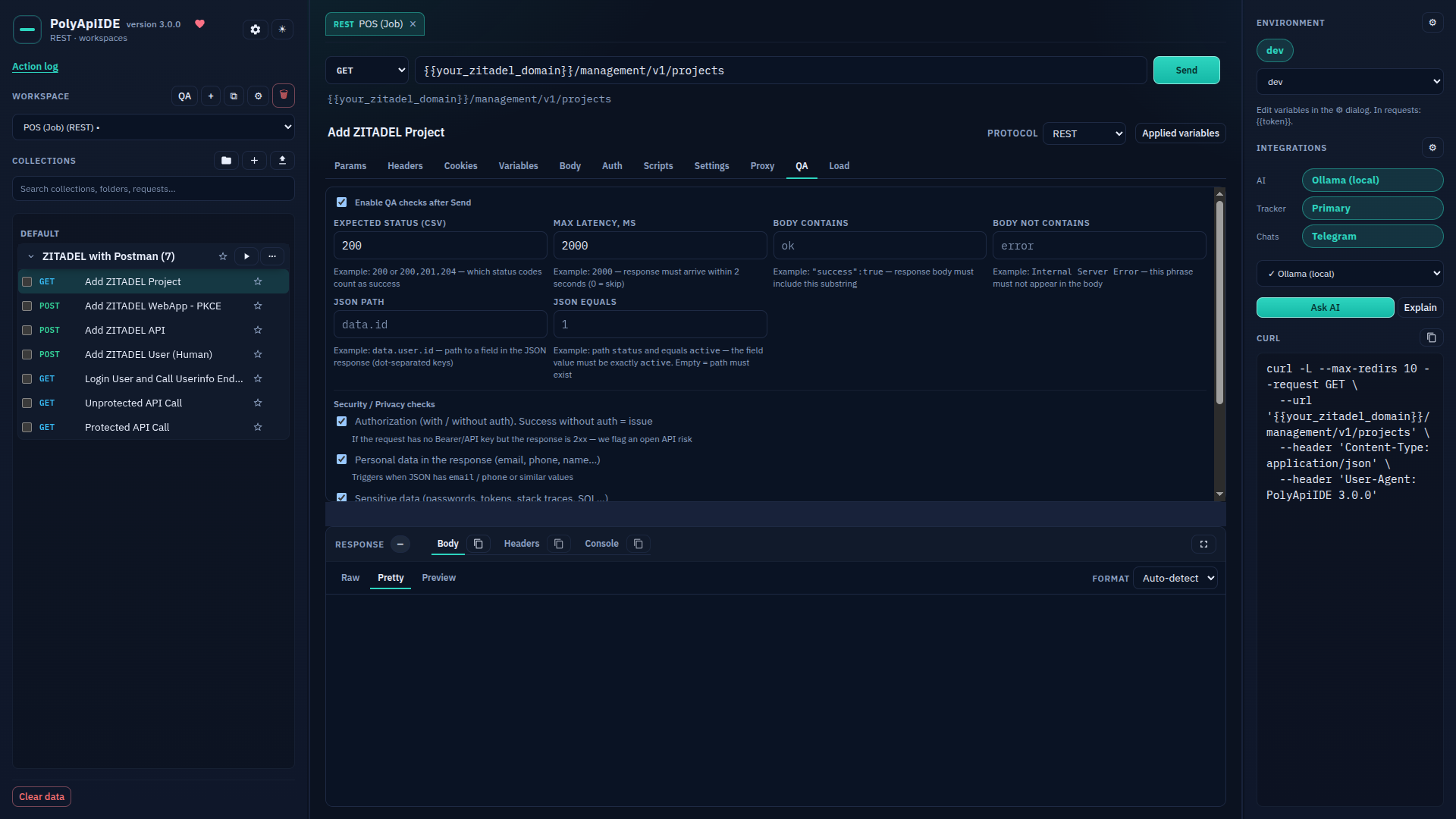Image resolution: width=1456 pixels, height=819 pixels.
Task: Collapse the ZITADEL with Postman collection
Action: (31, 256)
